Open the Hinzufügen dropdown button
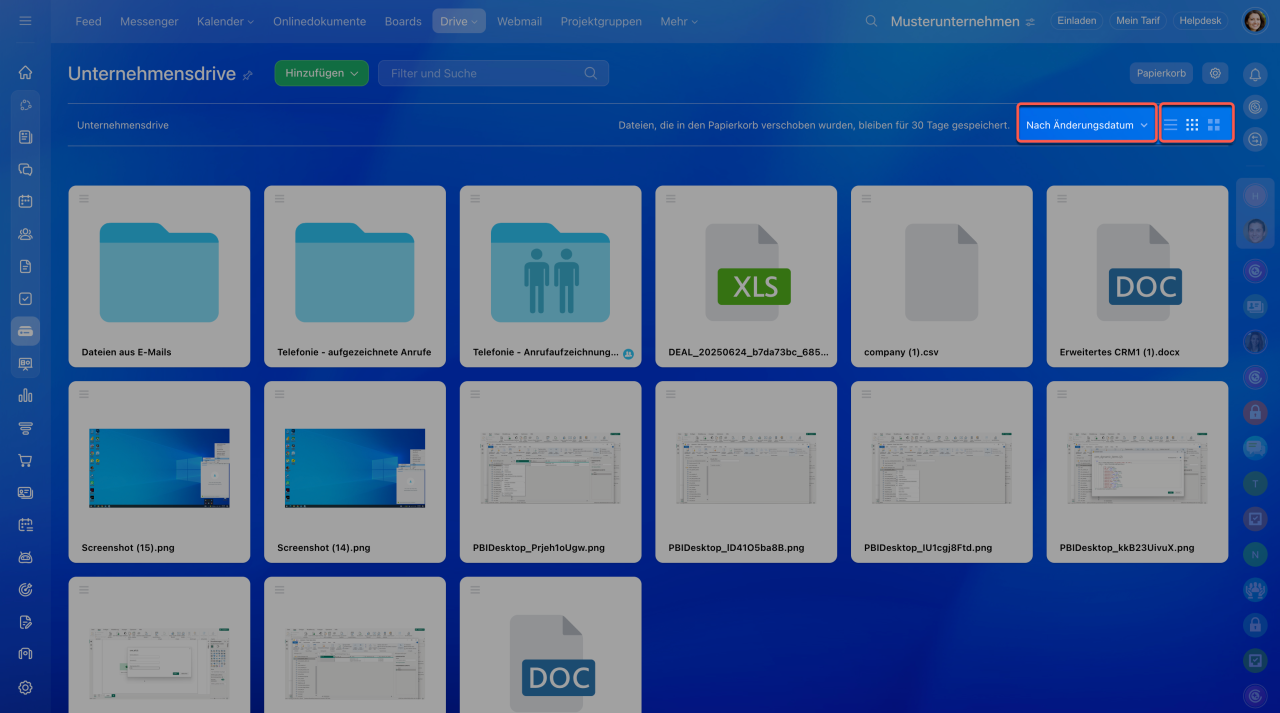 [x=322, y=73]
